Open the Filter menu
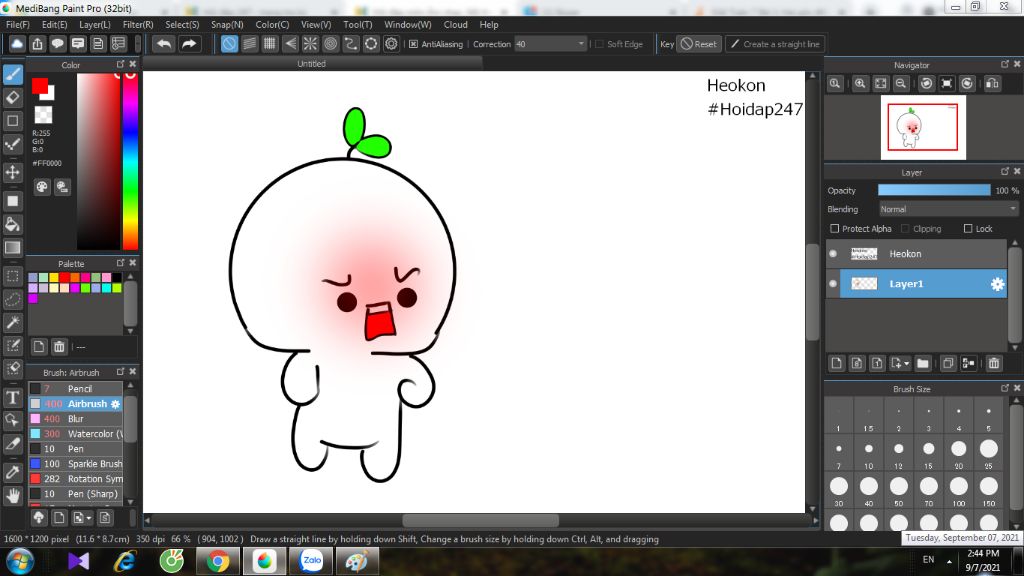The height and width of the screenshot is (576, 1024). pos(138,25)
